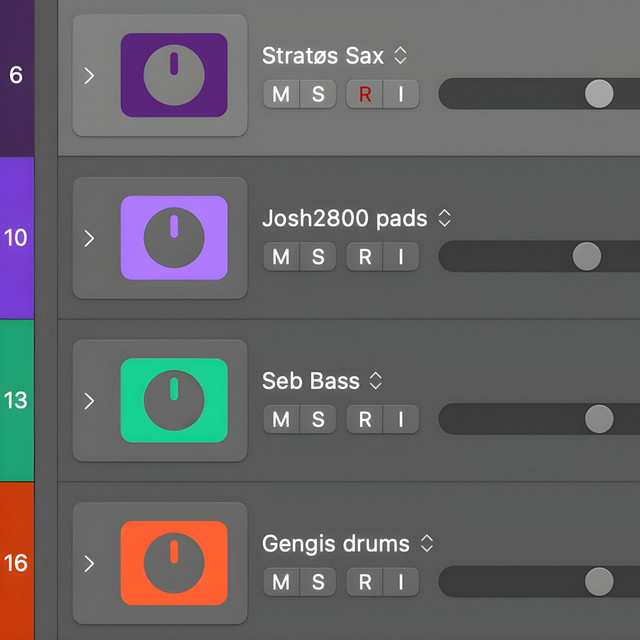640x640 pixels.
Task: Disable record arm on Stratøs Sax
Action: tap(364, 94)
